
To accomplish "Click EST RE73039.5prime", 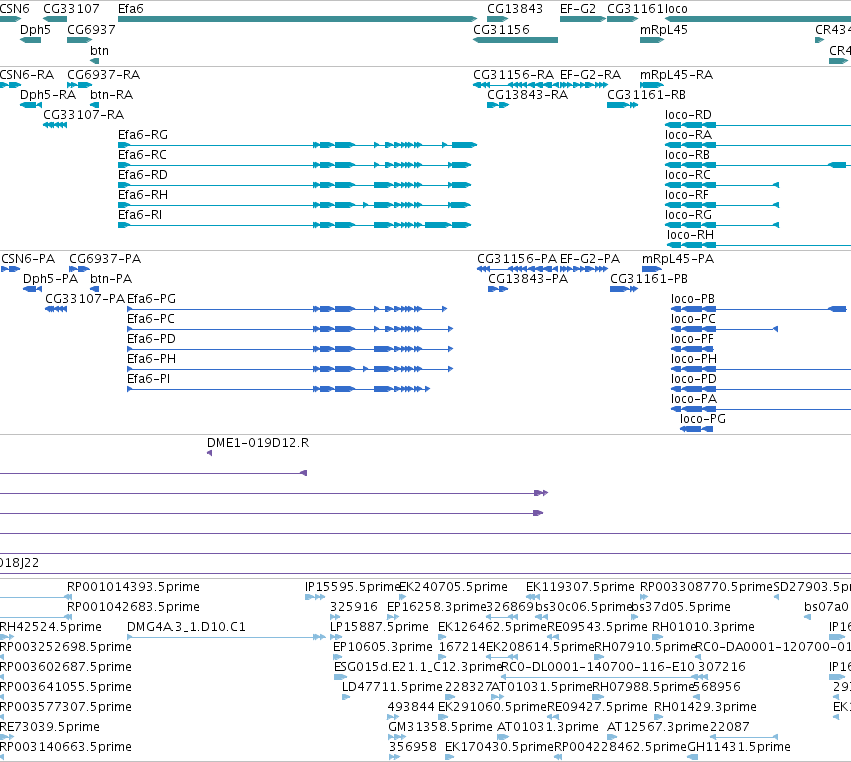I will tap(50, 727).
